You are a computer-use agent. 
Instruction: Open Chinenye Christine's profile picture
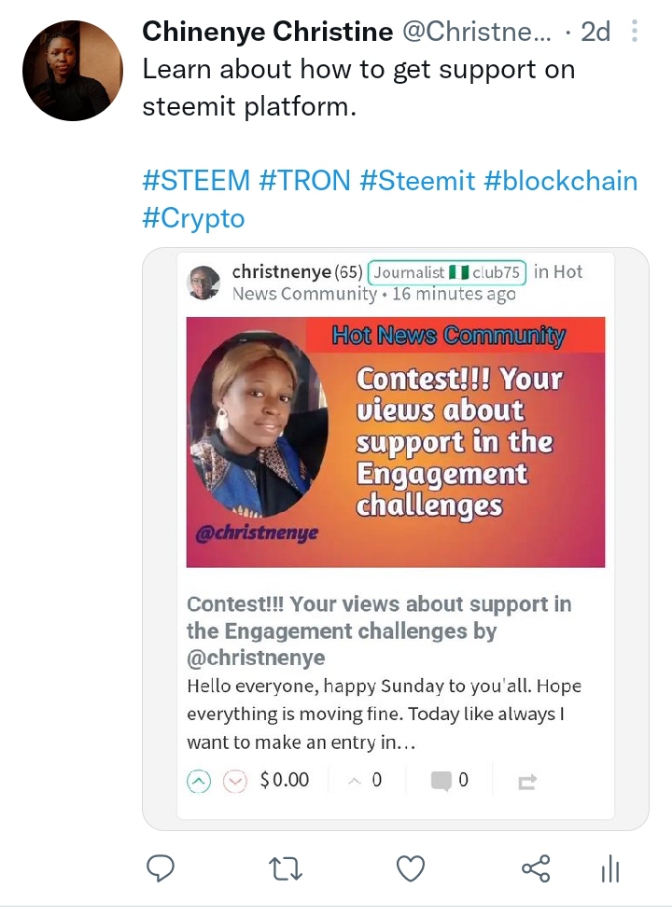[x=73, y=70]
